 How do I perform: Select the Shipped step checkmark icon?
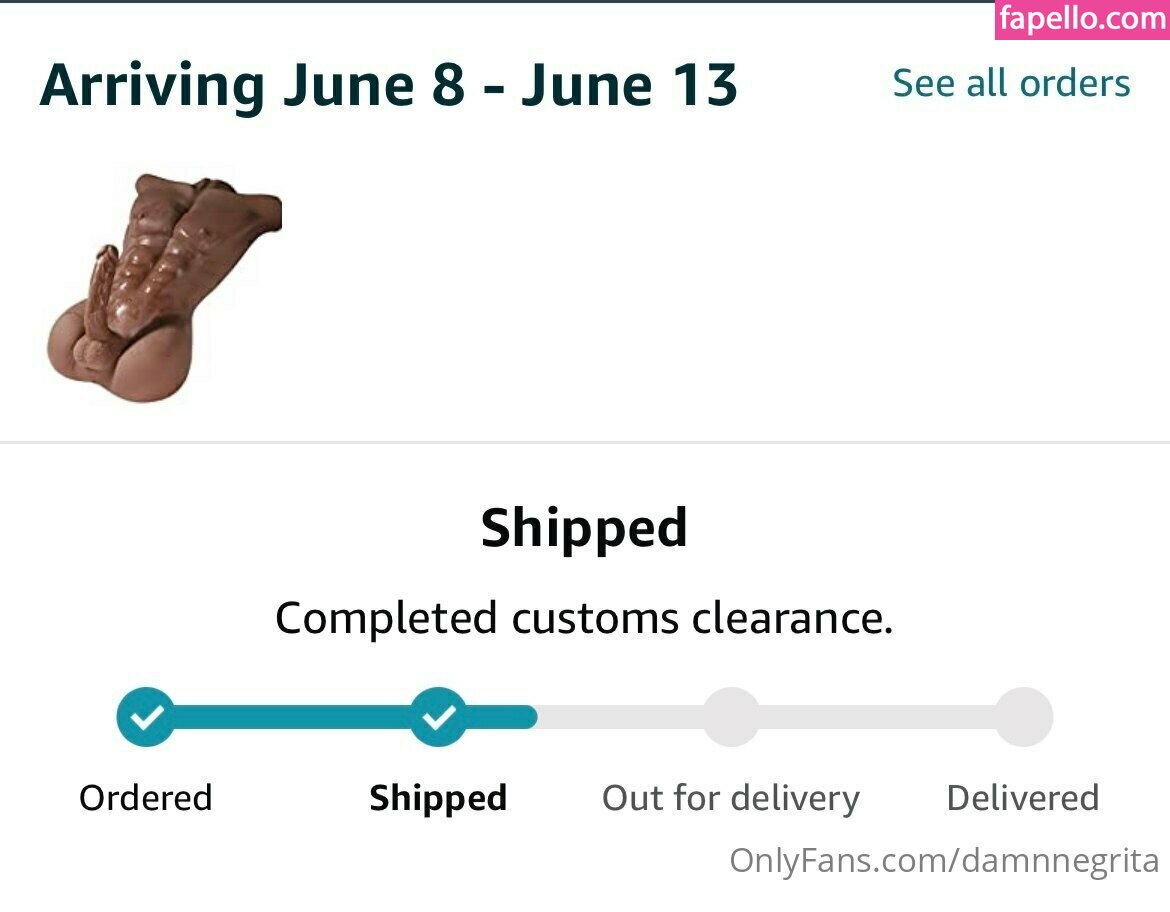coord(438,717)
